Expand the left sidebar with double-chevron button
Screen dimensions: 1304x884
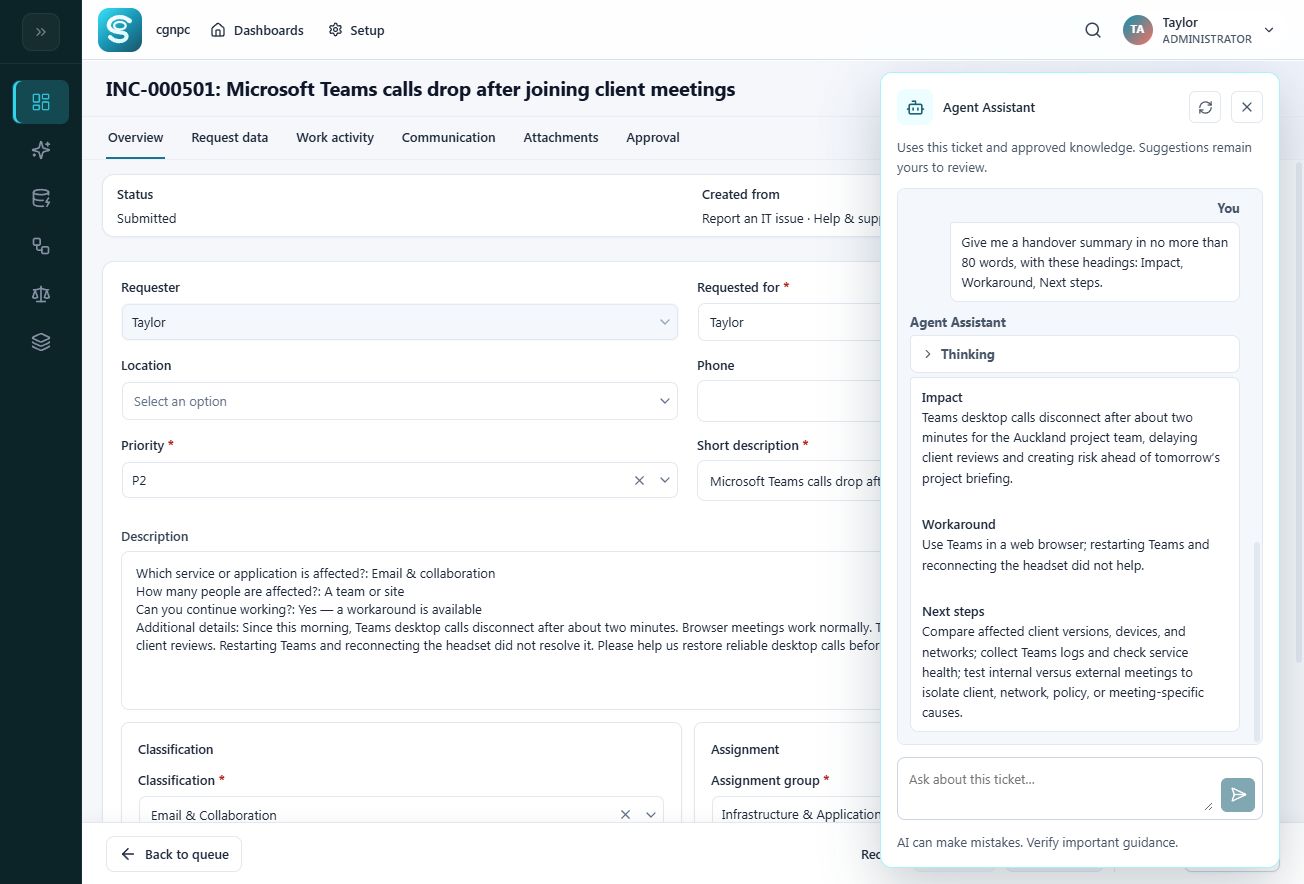(41, 32)
